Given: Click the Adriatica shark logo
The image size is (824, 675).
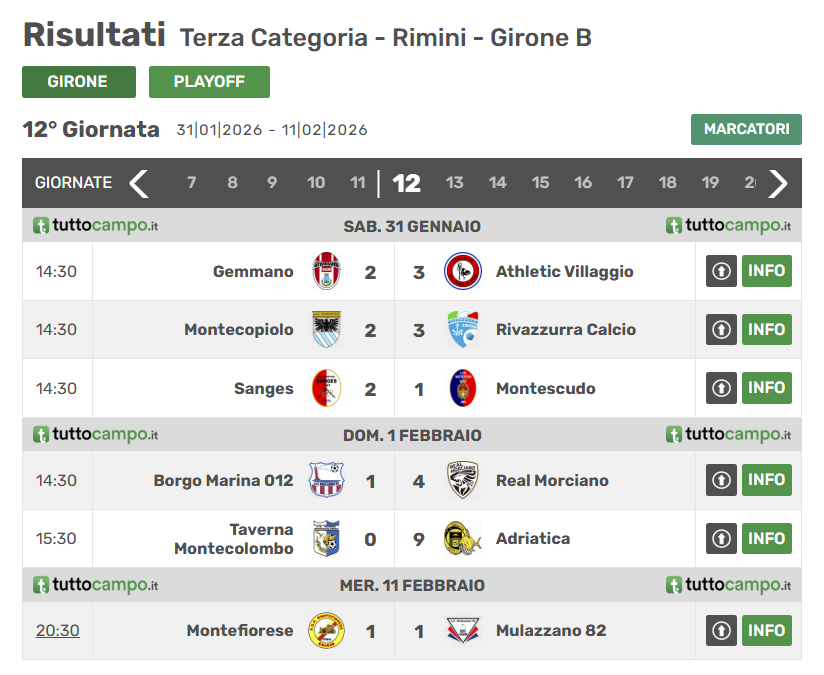Looking at the screenshot, I should pyautogui.click(x=462, y=539).
